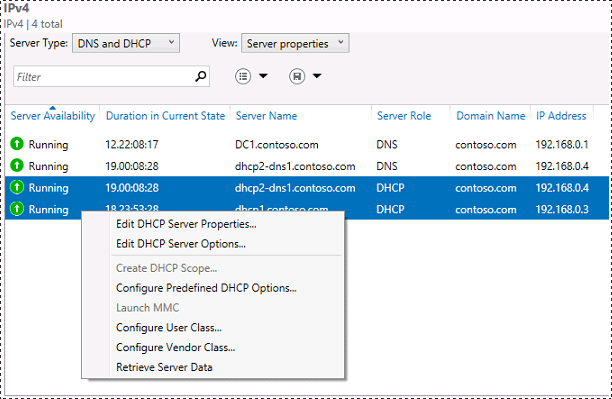Image resolution: width=612 pixels, height=399 pixels.
Task: Select Configure User Class menu entry
Action: click(169, 328)
